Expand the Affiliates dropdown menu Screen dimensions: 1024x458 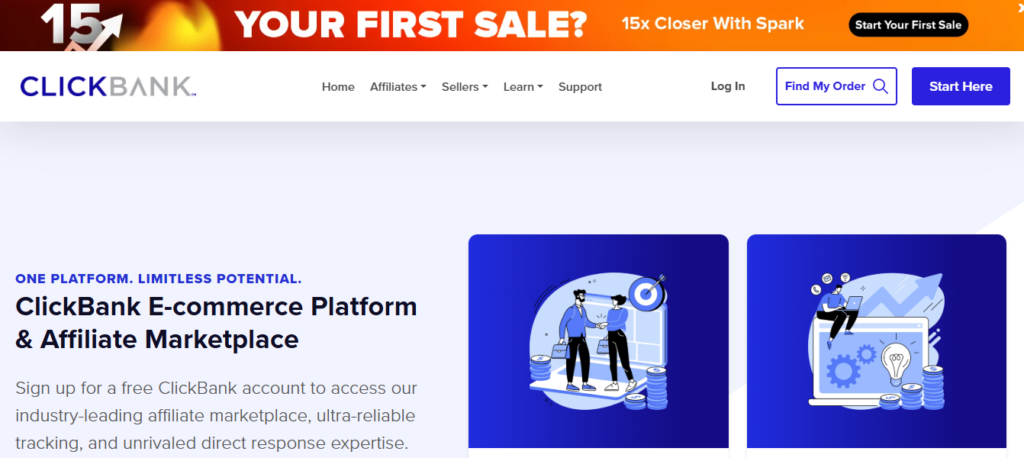coord(398,87)
